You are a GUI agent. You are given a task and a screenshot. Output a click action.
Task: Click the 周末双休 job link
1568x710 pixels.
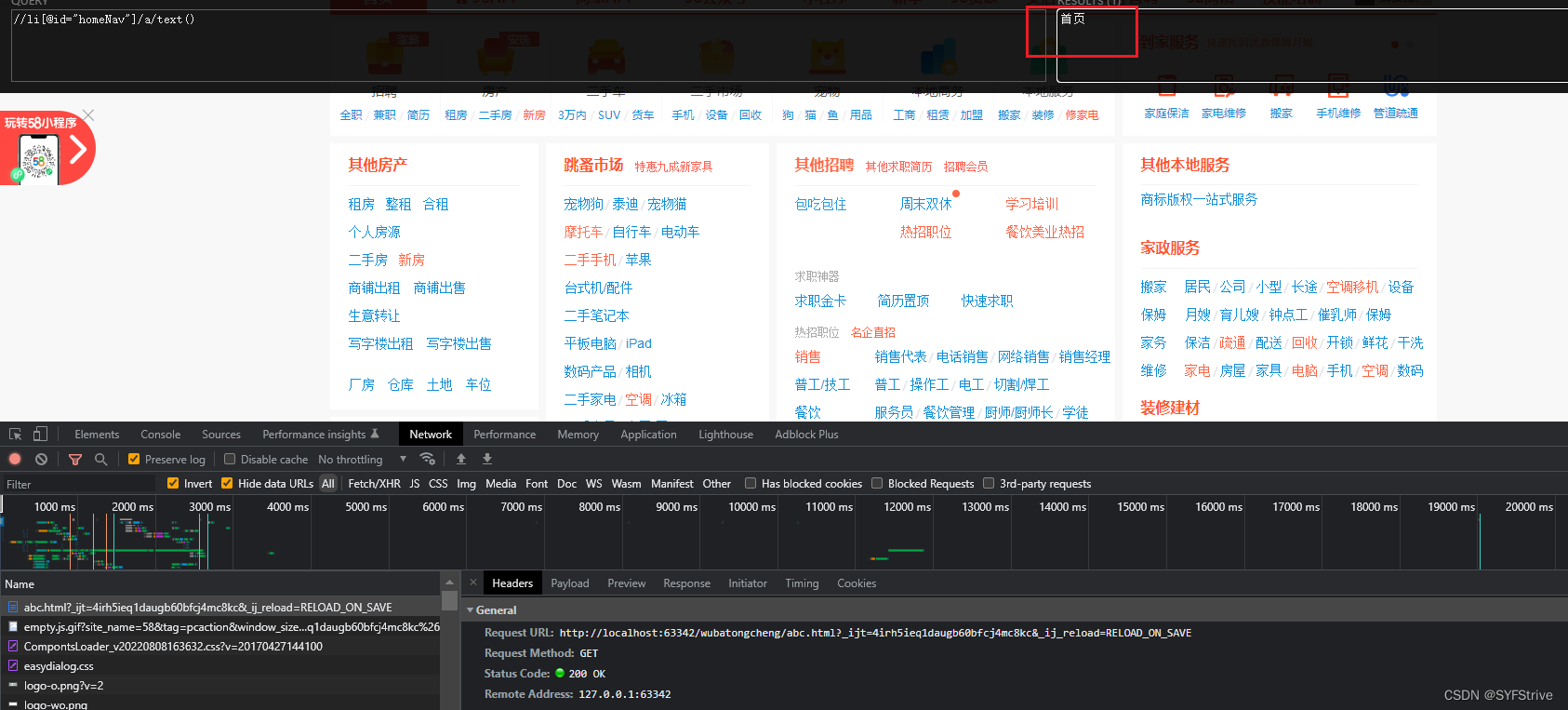click(925, 204)
